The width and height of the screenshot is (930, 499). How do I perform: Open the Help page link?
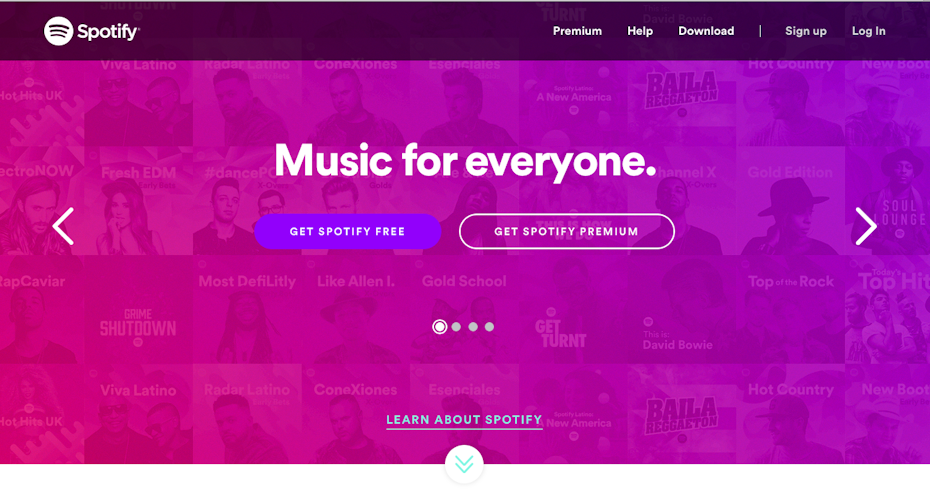(x=640, y=31)
